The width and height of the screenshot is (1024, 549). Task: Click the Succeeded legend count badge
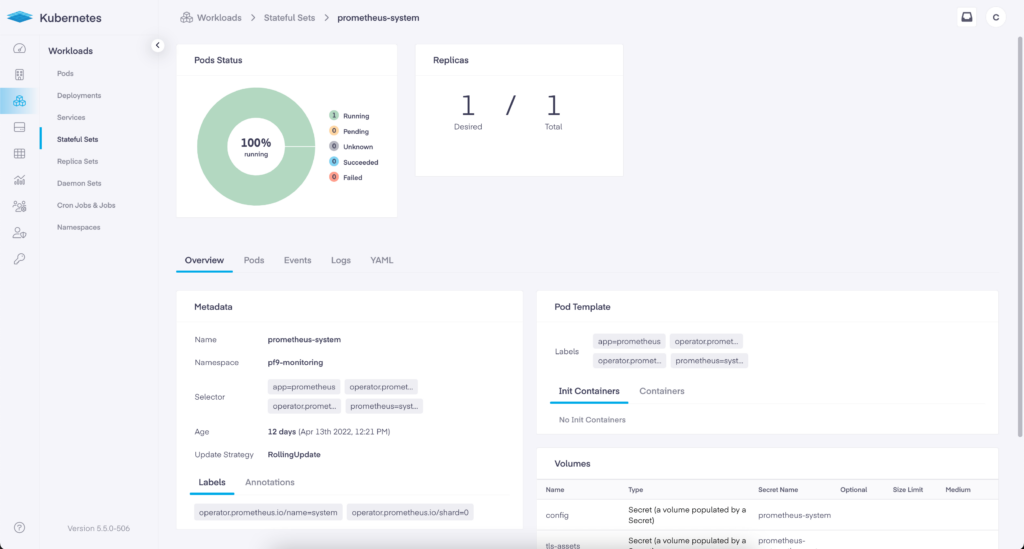[x=334, y=161]
